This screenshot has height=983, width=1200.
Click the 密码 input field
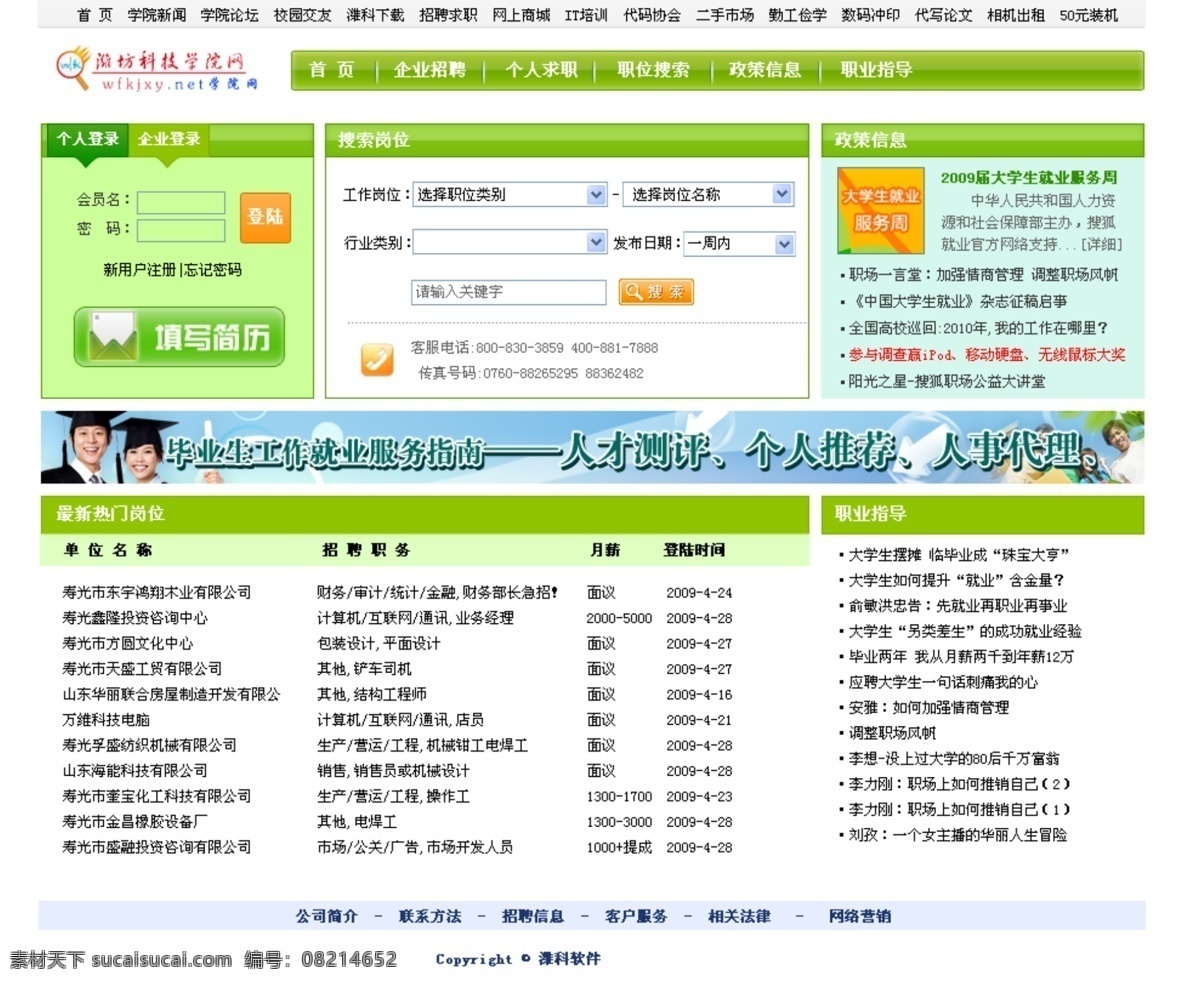pyautogui.click(x=181, y=231)
